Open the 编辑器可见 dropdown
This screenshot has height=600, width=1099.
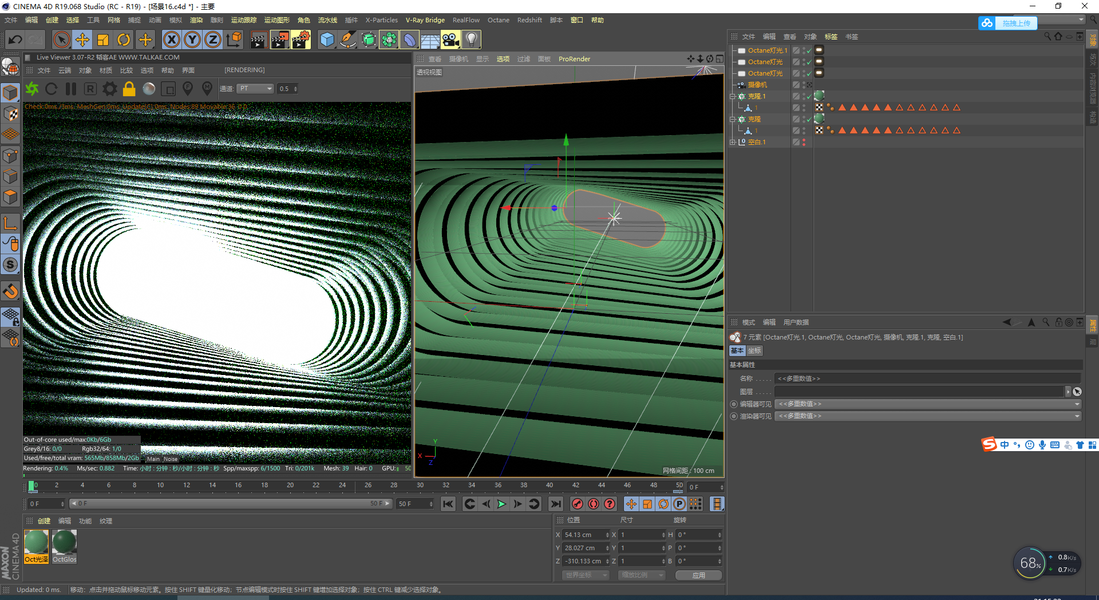pyautogui.click(x=928, y=404)
